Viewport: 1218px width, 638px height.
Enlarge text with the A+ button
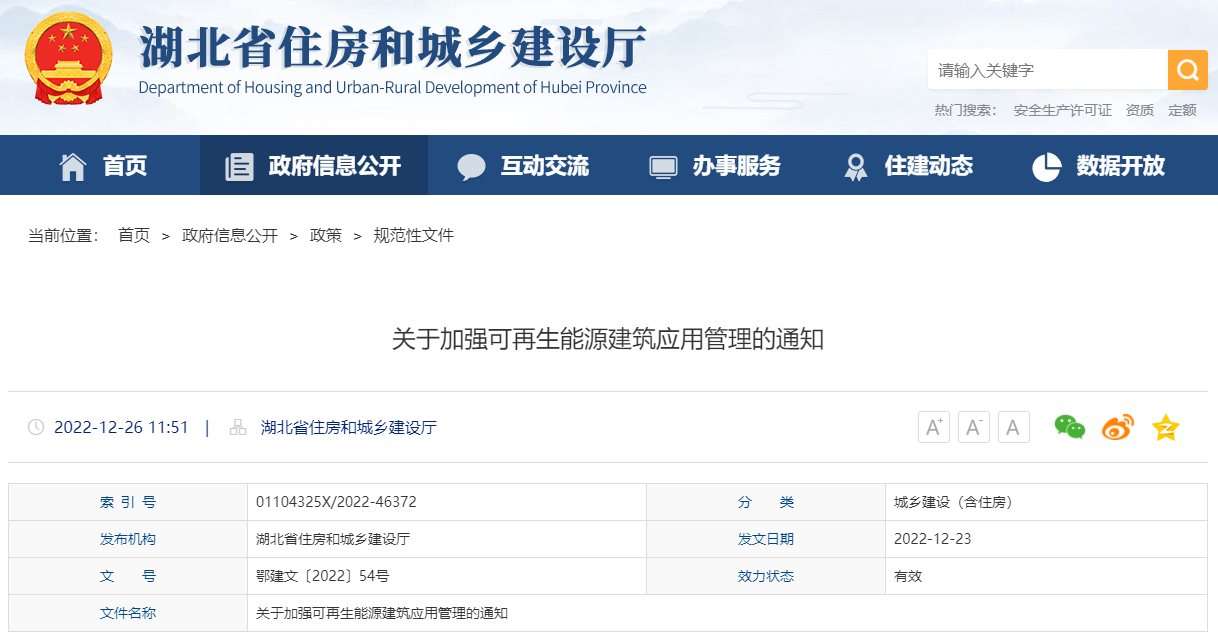point(933,426)
